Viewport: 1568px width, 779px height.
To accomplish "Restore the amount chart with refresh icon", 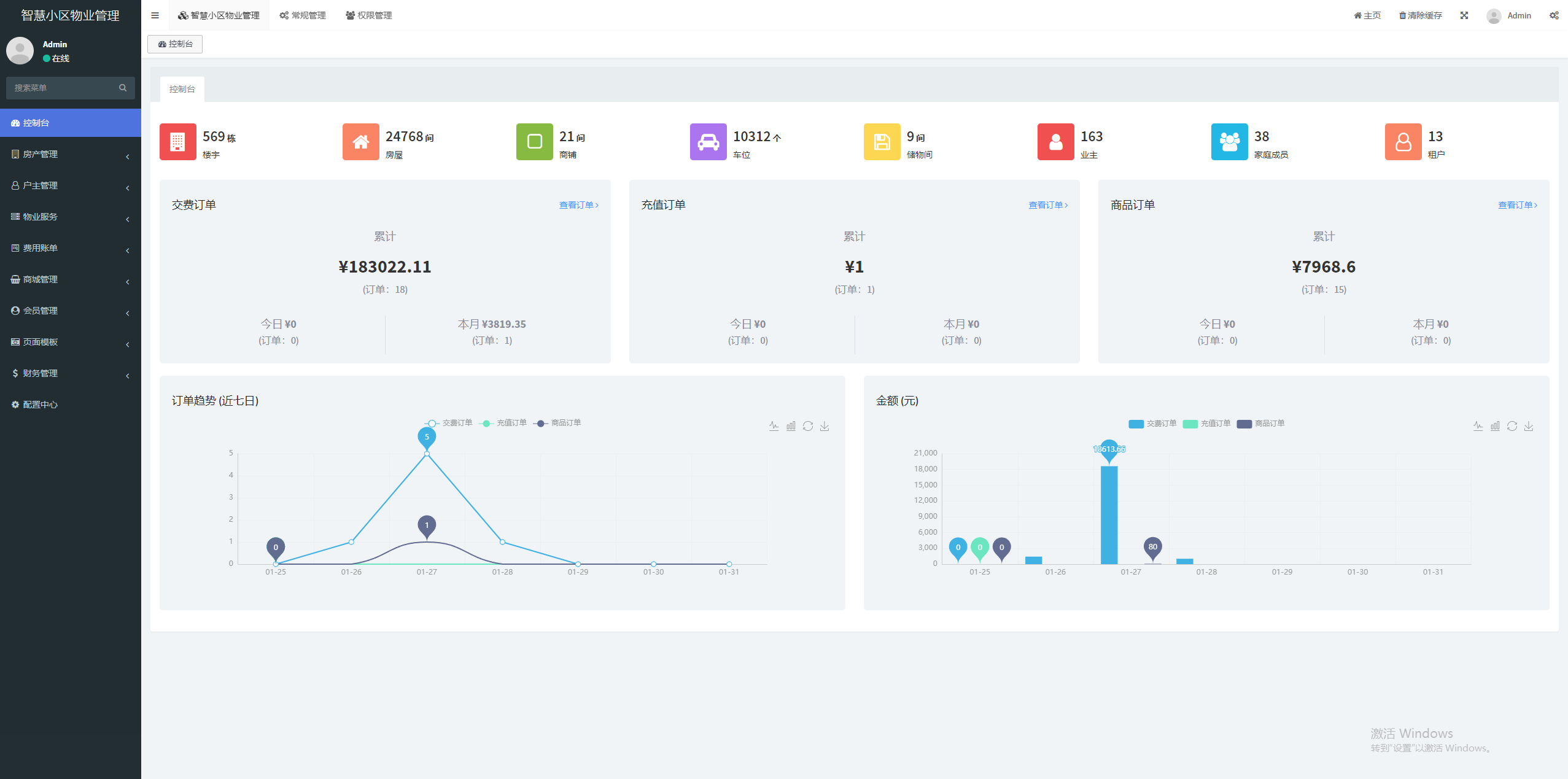I will click(x=1512, y=426).
